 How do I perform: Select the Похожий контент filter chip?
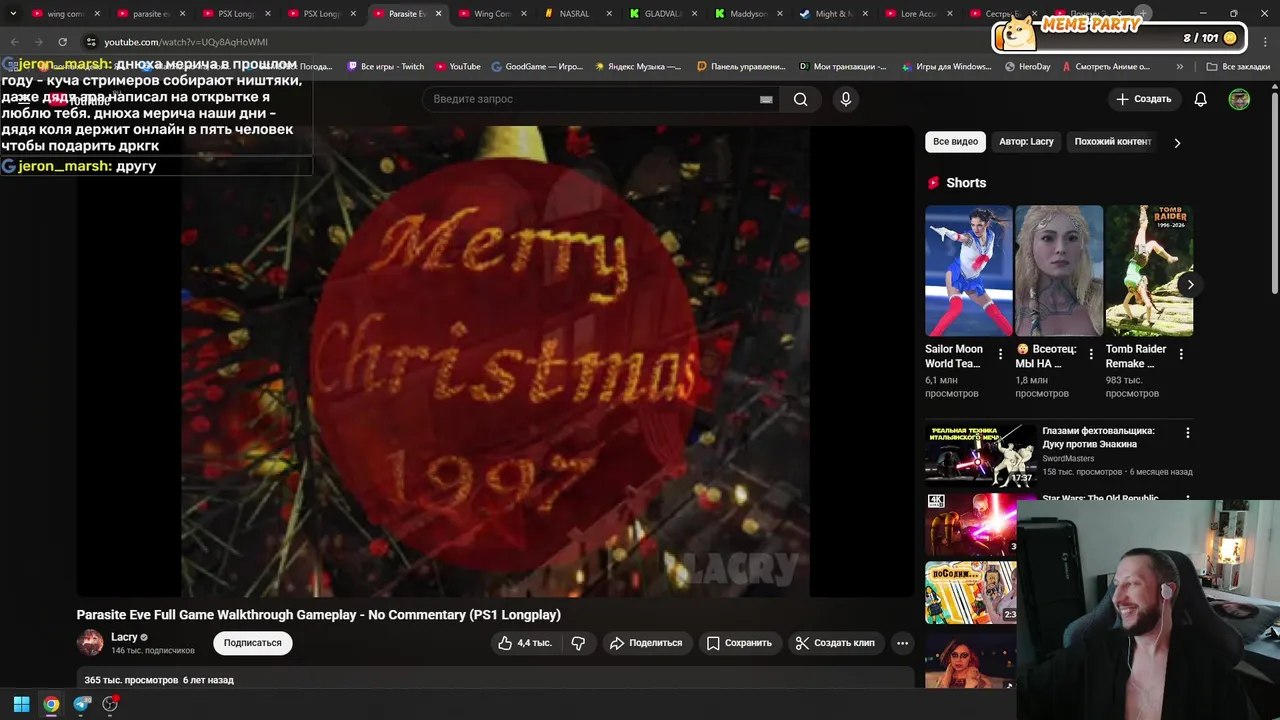[x=1112, y=142]
